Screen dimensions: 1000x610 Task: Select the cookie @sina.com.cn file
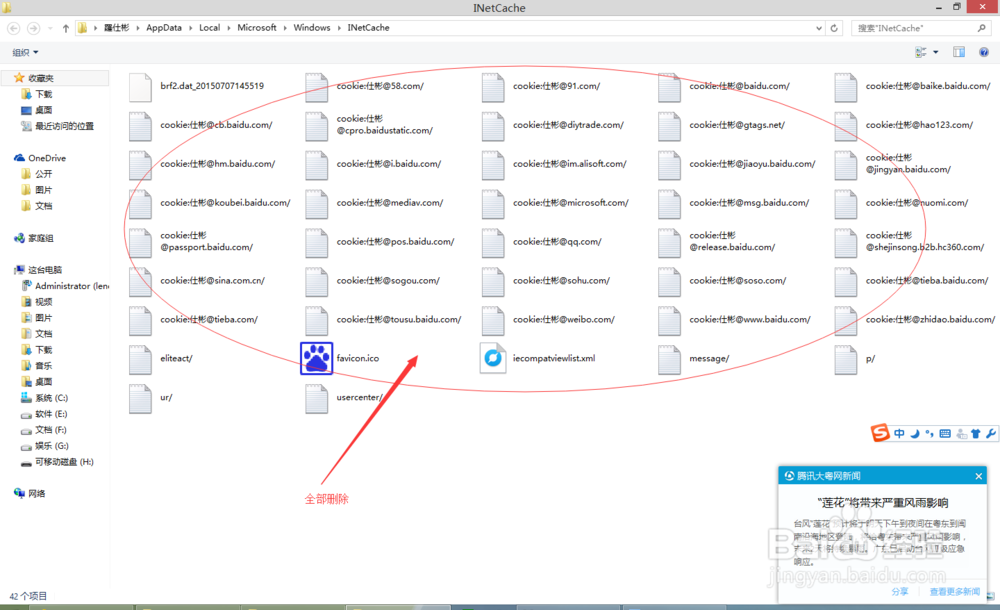tap(197, 281)
